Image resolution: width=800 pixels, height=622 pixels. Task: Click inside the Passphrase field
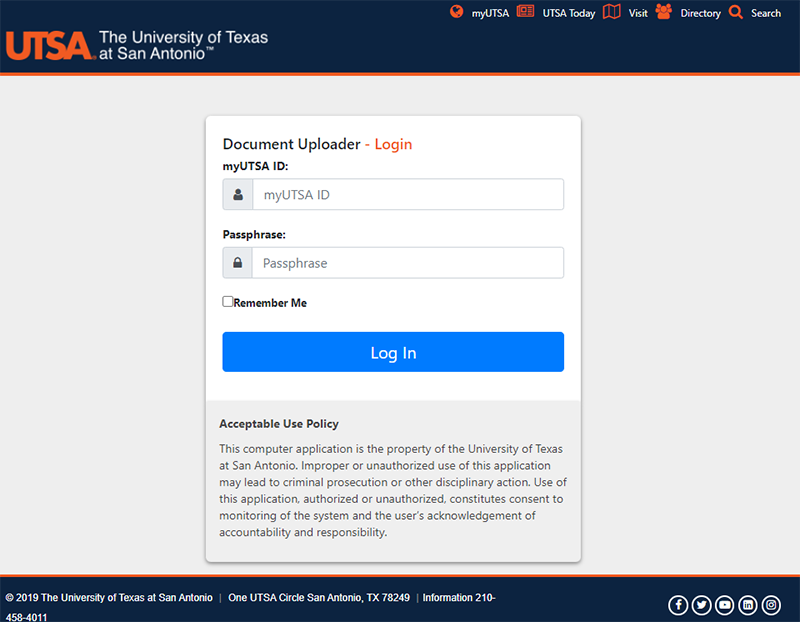coord(408,263)
